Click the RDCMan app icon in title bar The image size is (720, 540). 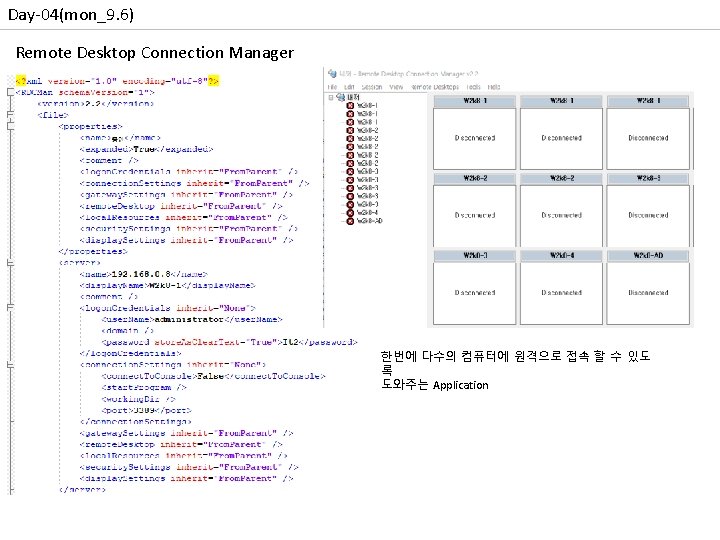tap(332, 73)
